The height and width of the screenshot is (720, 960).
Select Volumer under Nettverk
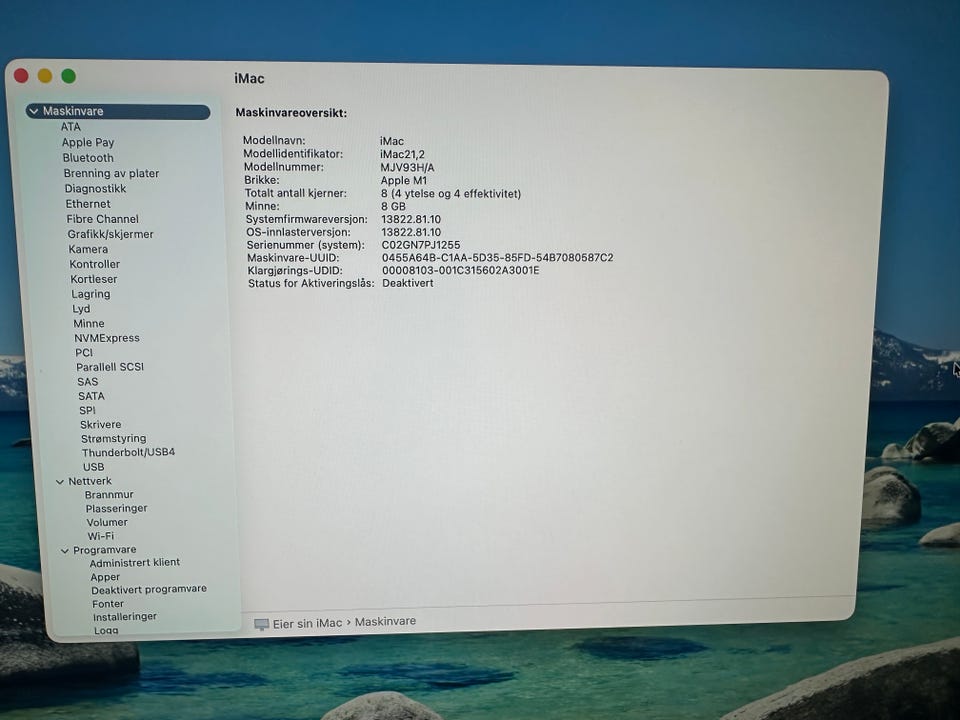pos(107,522)
